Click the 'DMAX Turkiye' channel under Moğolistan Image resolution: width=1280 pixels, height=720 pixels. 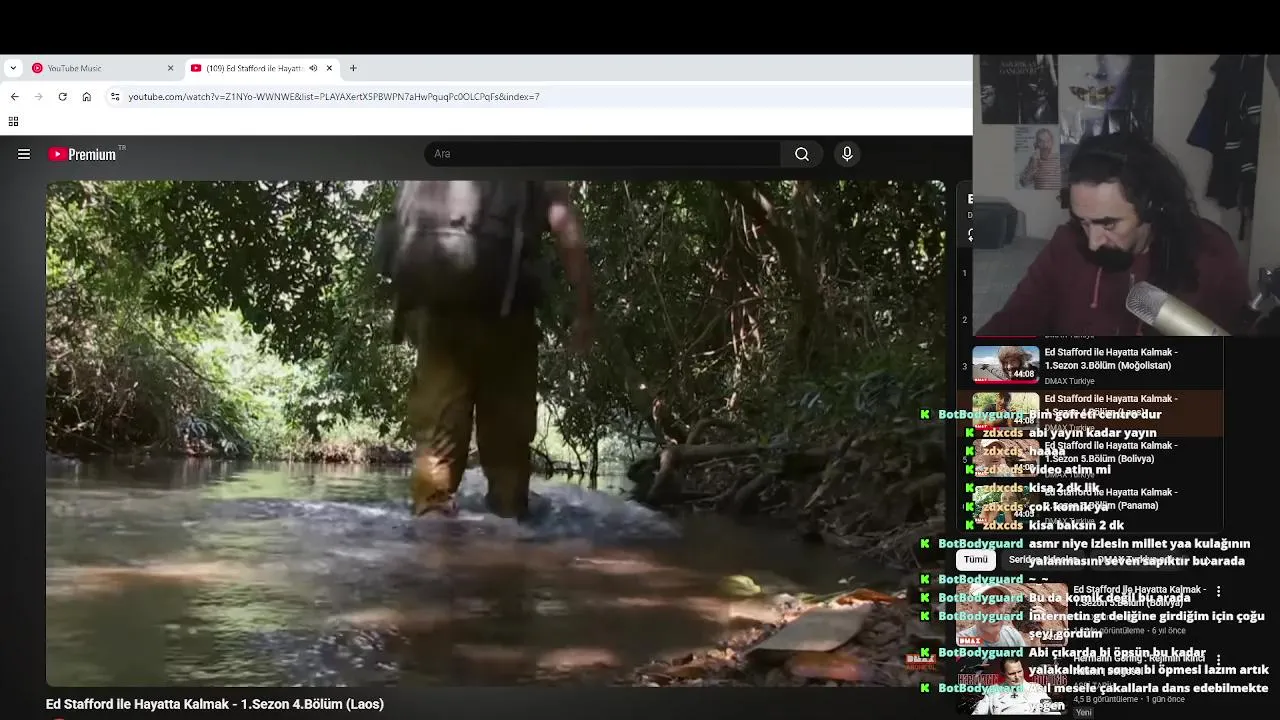coord(1069,381)
